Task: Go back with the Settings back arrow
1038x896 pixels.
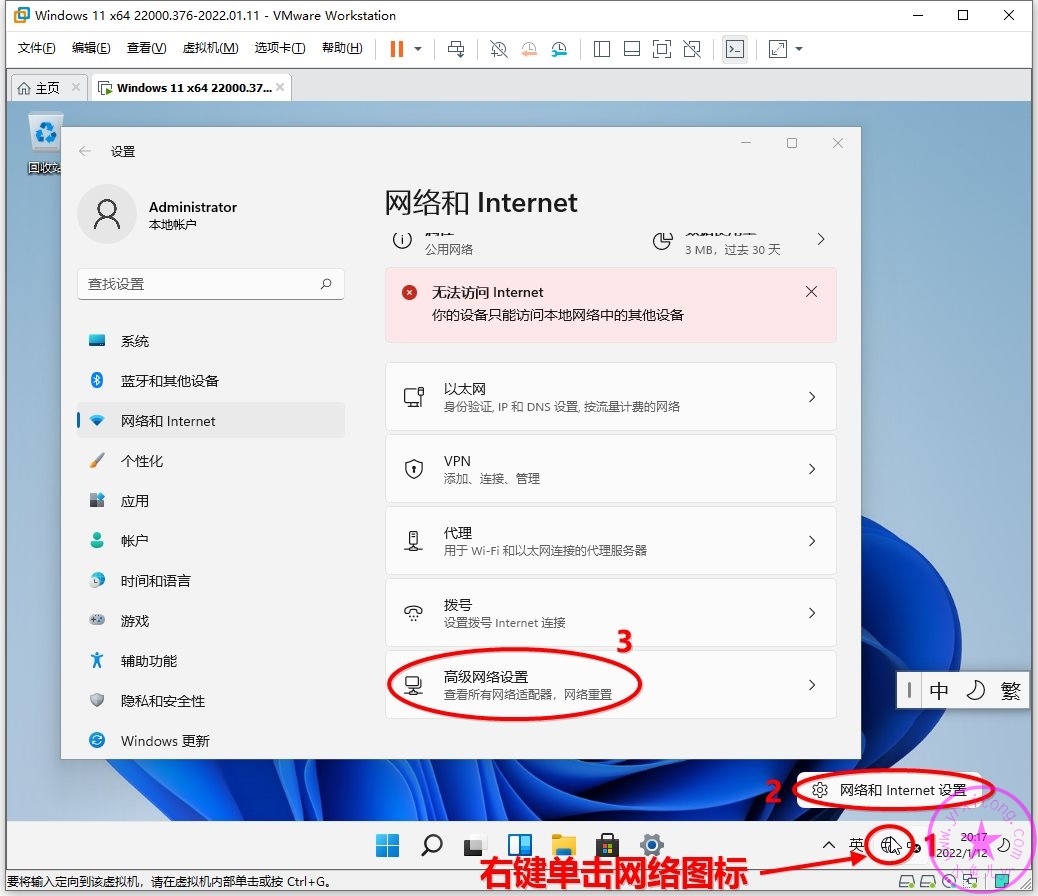Action: 85,151
